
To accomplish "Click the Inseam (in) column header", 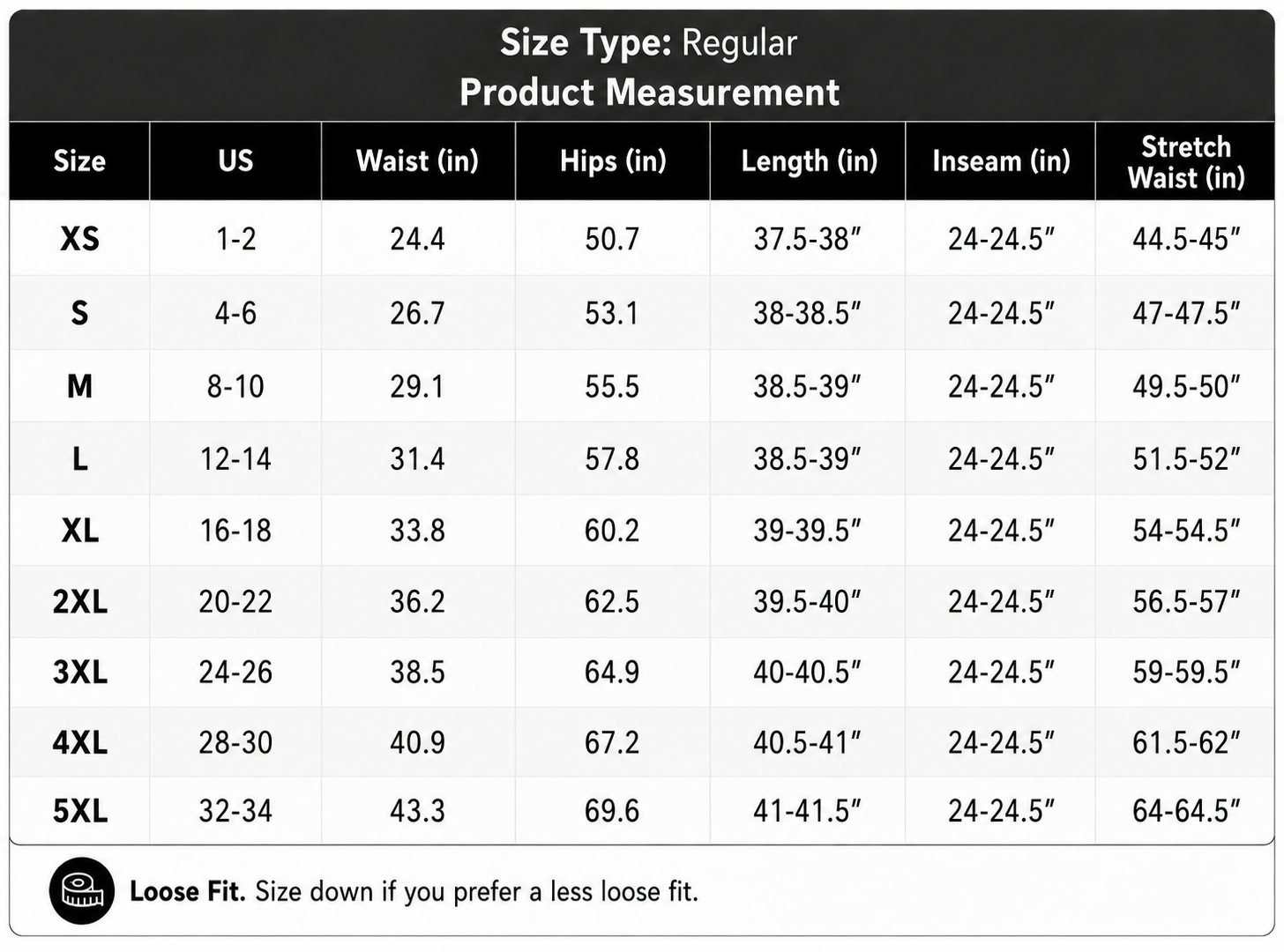I will (x=1001, y=160).
